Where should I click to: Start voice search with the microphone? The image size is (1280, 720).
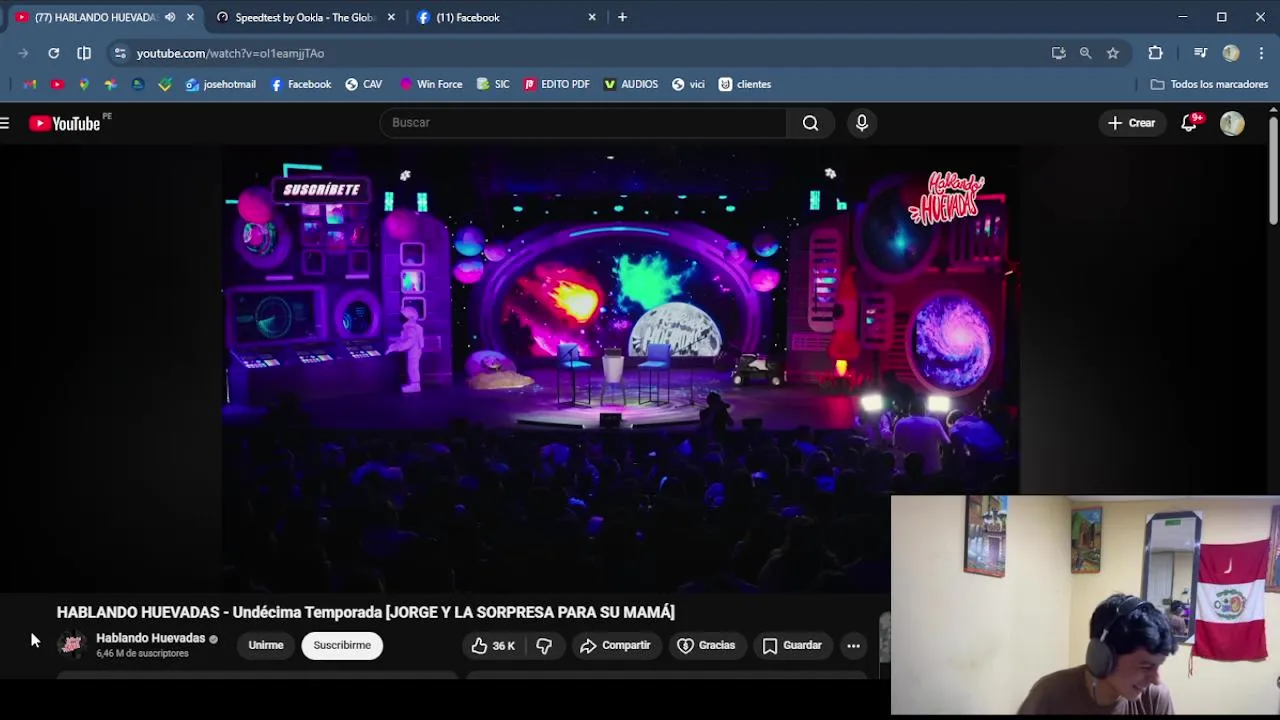point(862,123)
